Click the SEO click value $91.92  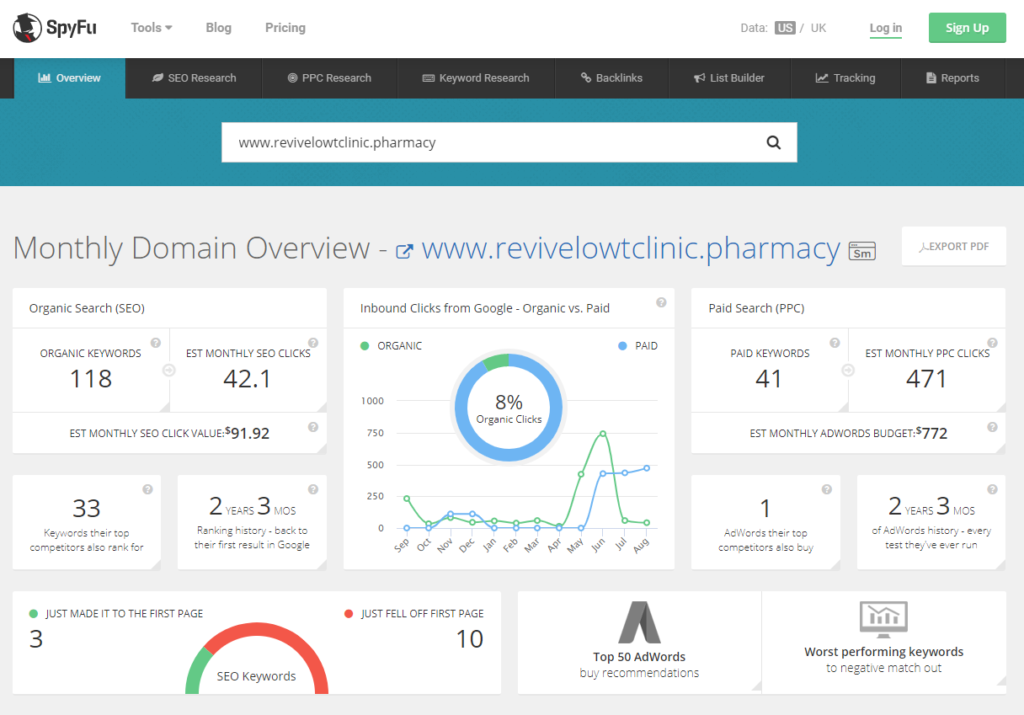pos(247,433)
